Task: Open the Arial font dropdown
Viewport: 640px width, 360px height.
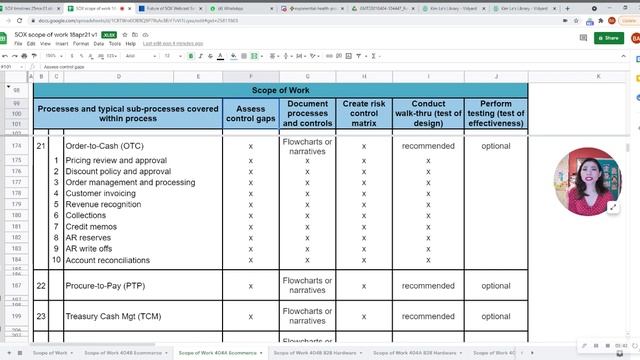Action: click(x=141, y=56)
